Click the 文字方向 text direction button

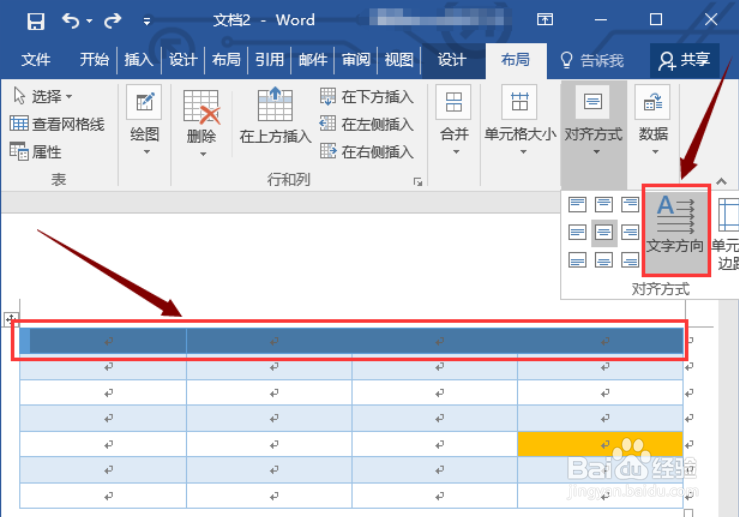[676, 230]
